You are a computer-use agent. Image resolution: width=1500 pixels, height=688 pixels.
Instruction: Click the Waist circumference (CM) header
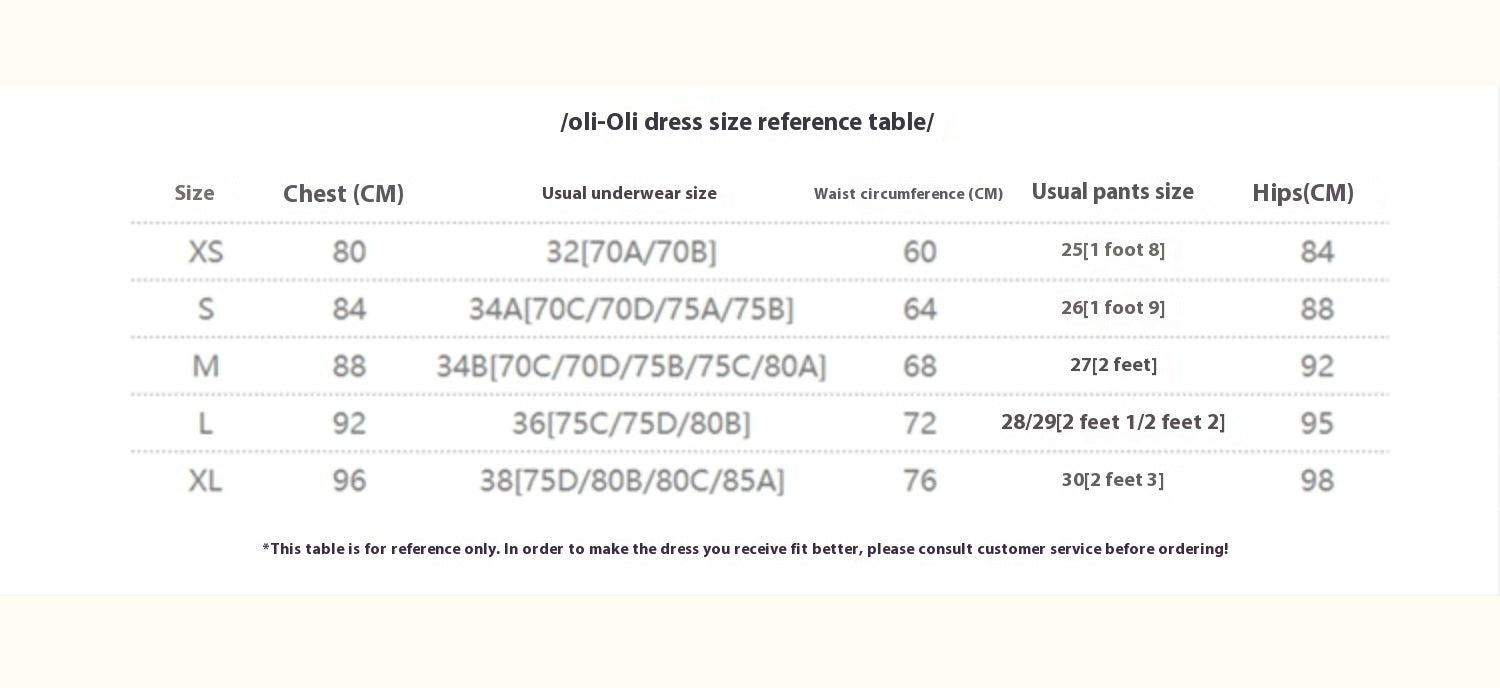[908, 194]
